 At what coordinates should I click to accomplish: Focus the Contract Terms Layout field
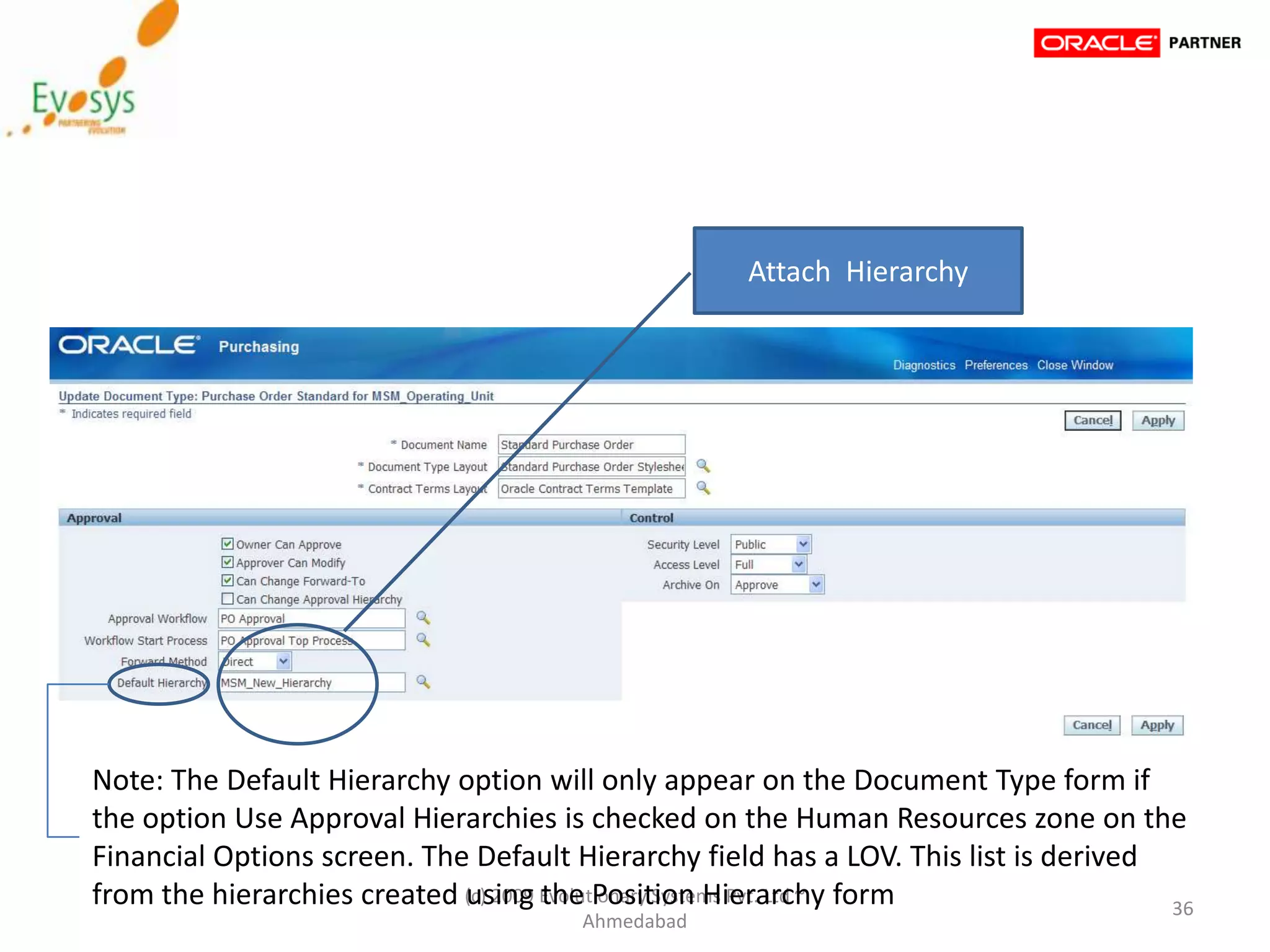592,488
